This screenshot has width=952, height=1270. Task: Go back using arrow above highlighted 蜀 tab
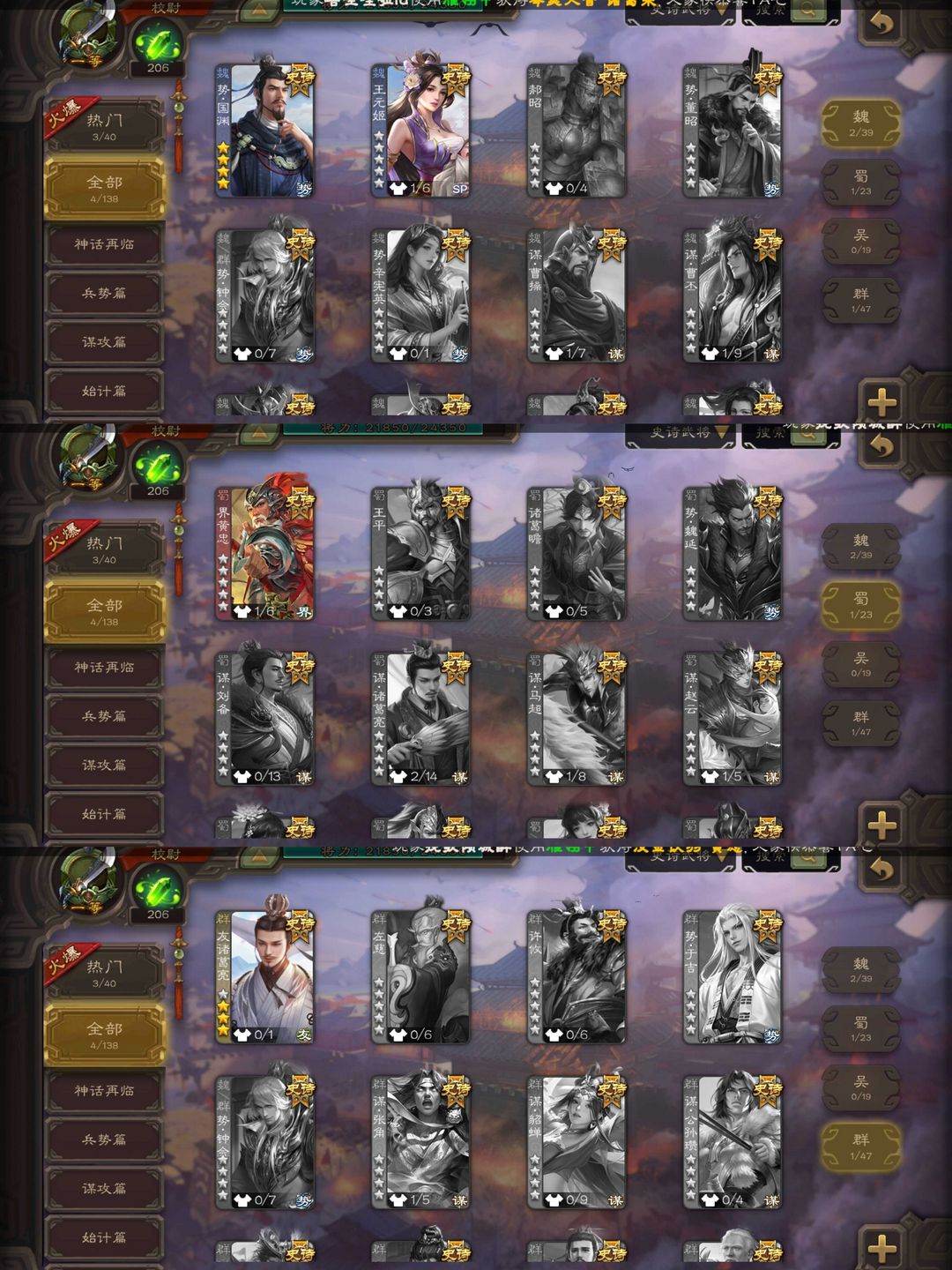pos(881,446)
